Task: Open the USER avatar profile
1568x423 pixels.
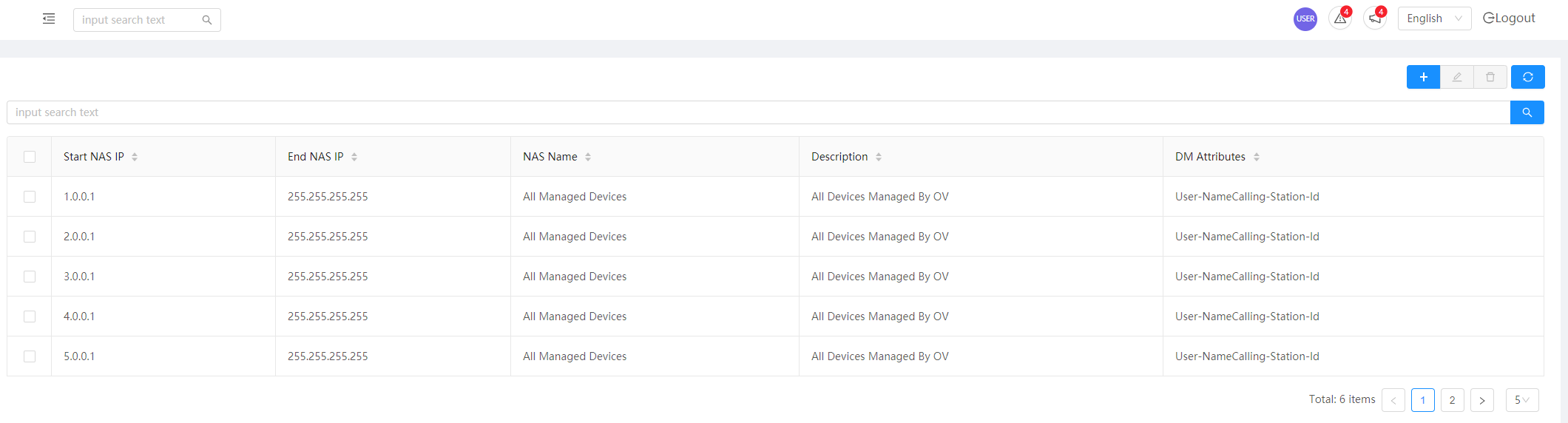Action: click(1305, 19)
